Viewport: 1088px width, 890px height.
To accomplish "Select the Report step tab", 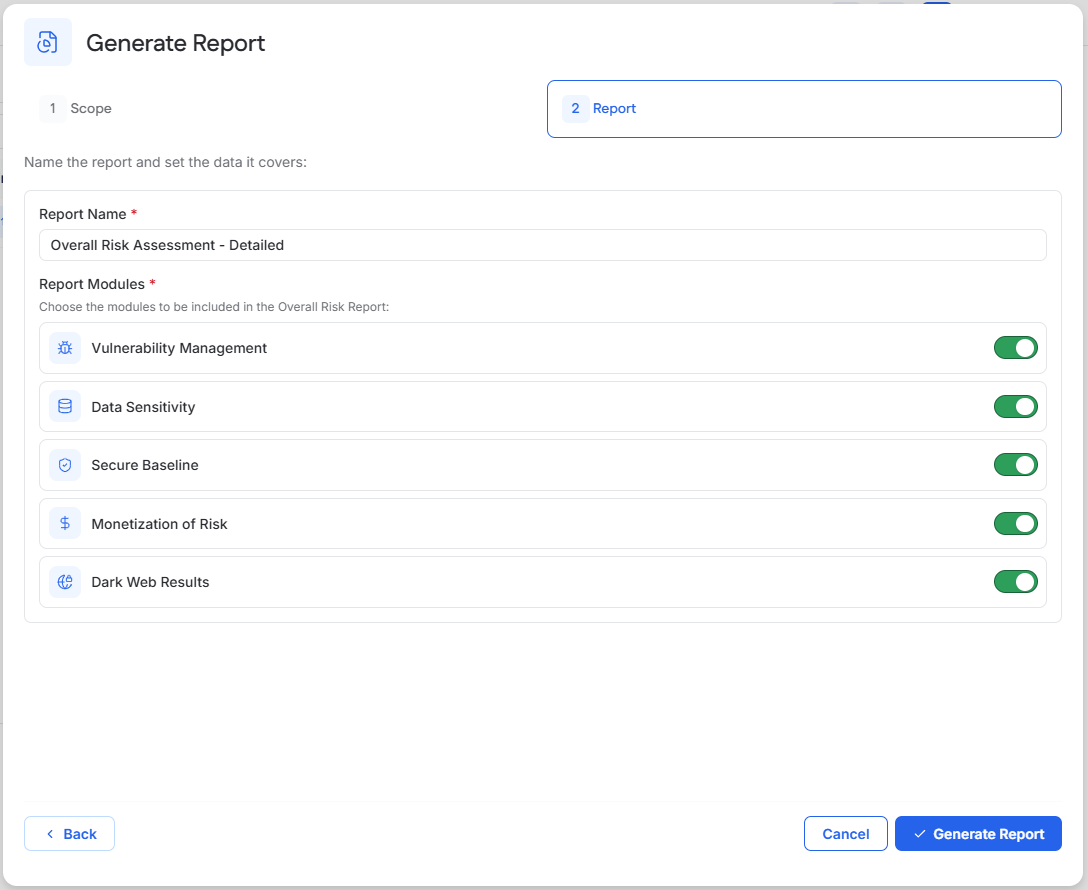I will tap(804, 109).
